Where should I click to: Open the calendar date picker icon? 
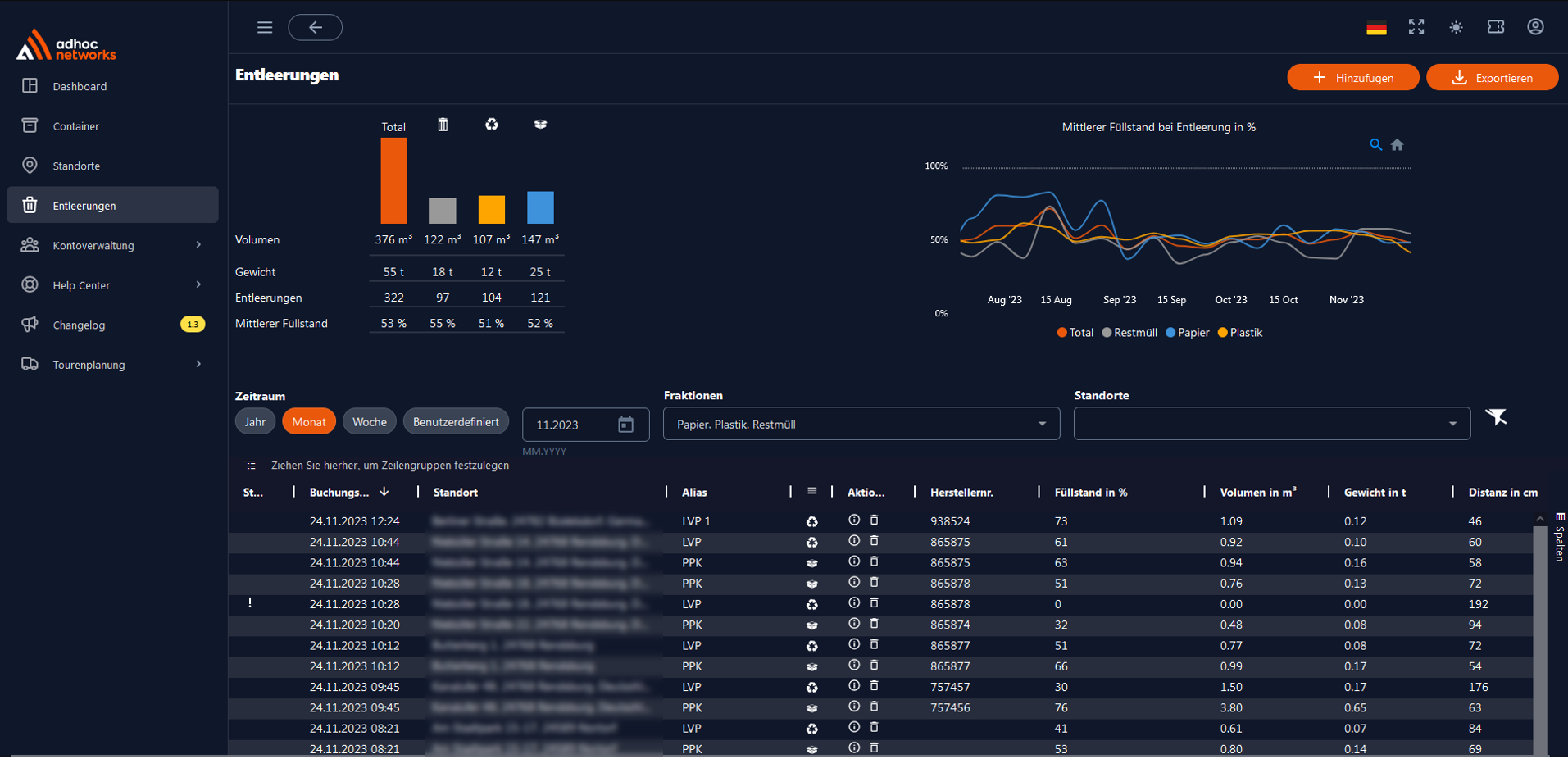tap(625, 425)
